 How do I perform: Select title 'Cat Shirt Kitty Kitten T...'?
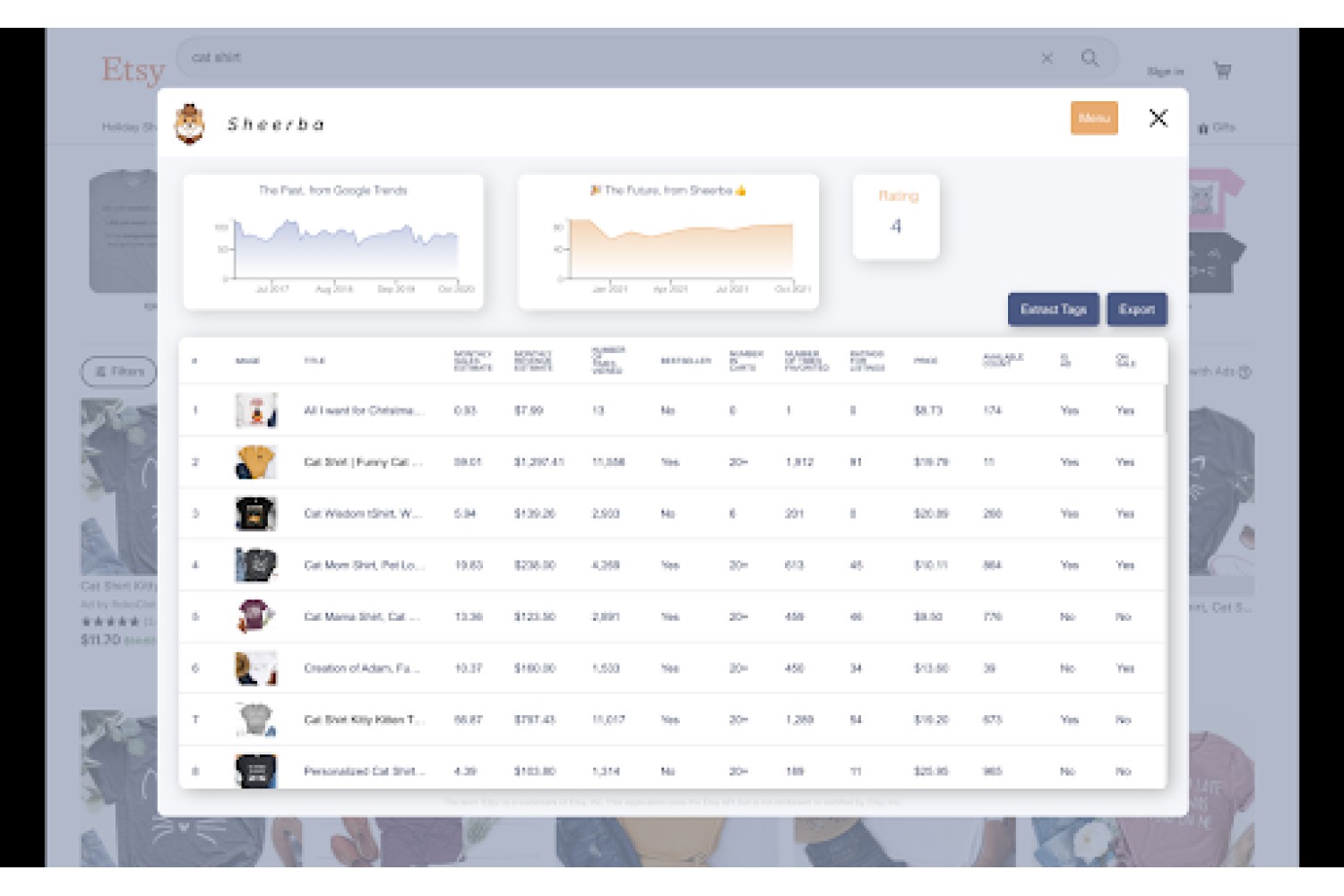364,719
